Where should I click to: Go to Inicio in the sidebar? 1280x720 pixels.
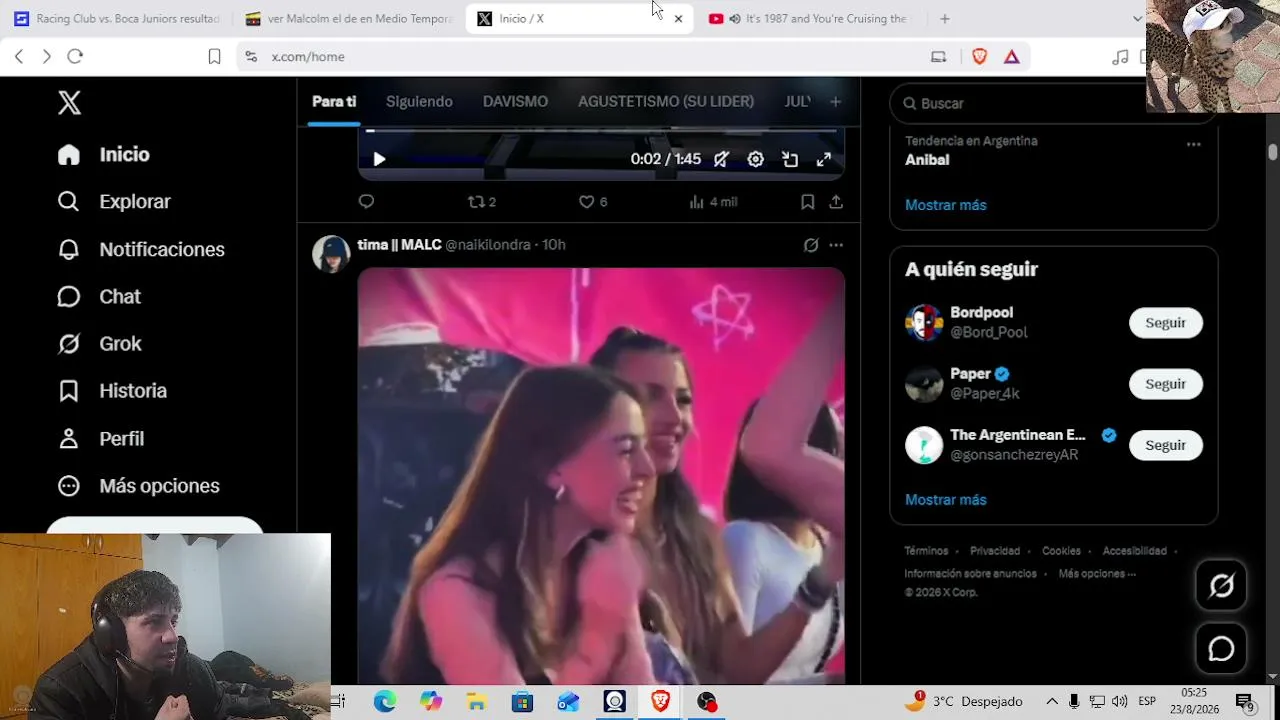(104, 155)
